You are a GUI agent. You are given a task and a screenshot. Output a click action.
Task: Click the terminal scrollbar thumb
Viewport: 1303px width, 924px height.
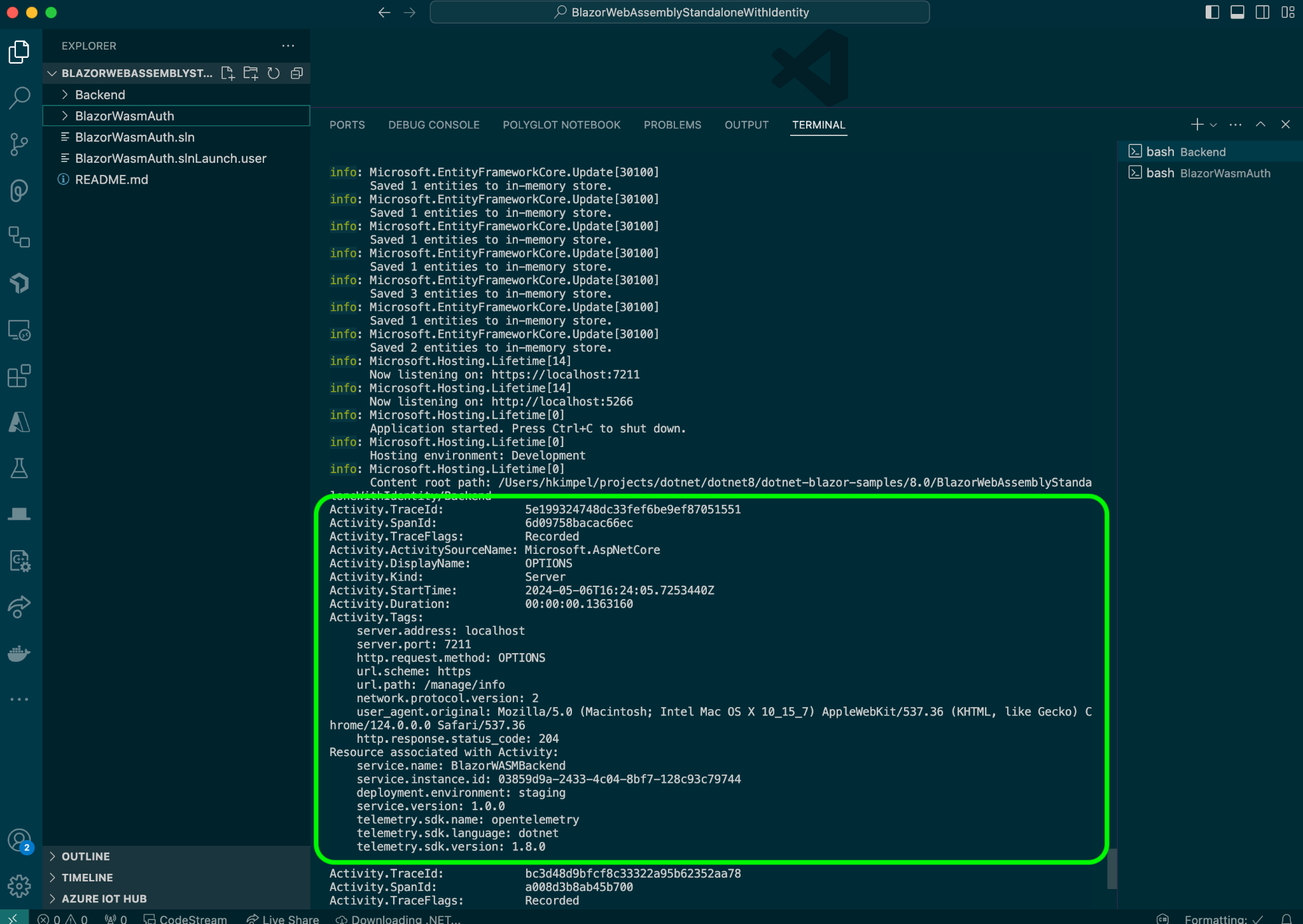(1111, 869)
